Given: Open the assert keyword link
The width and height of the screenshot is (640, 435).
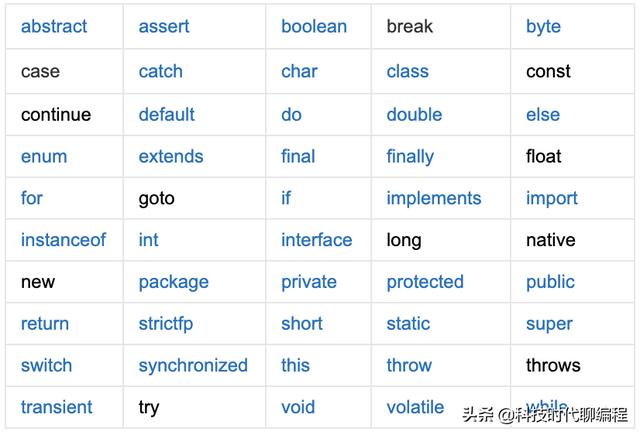Looking at the screenshot, I should 164,27.
